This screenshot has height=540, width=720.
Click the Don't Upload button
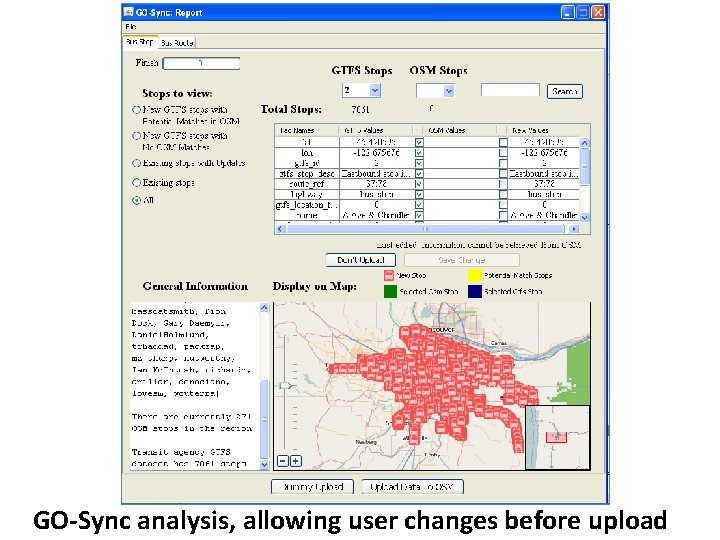pos(360,260)
